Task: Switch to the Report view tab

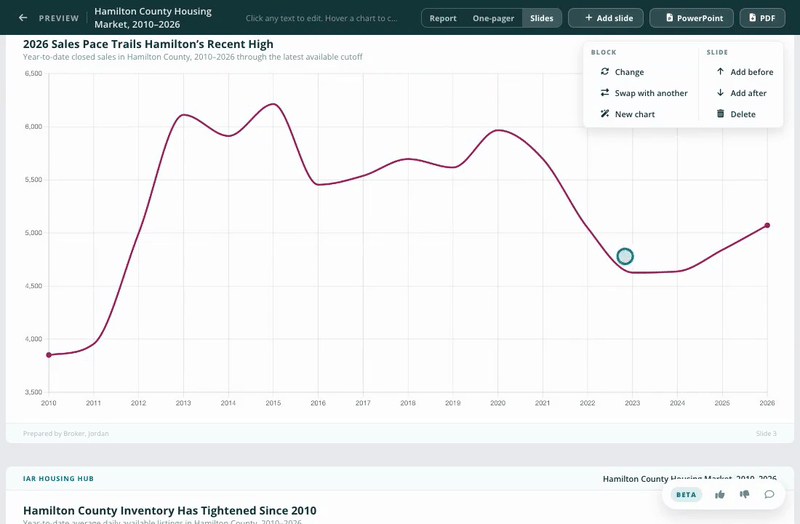Action: click(x=443, y=18)
